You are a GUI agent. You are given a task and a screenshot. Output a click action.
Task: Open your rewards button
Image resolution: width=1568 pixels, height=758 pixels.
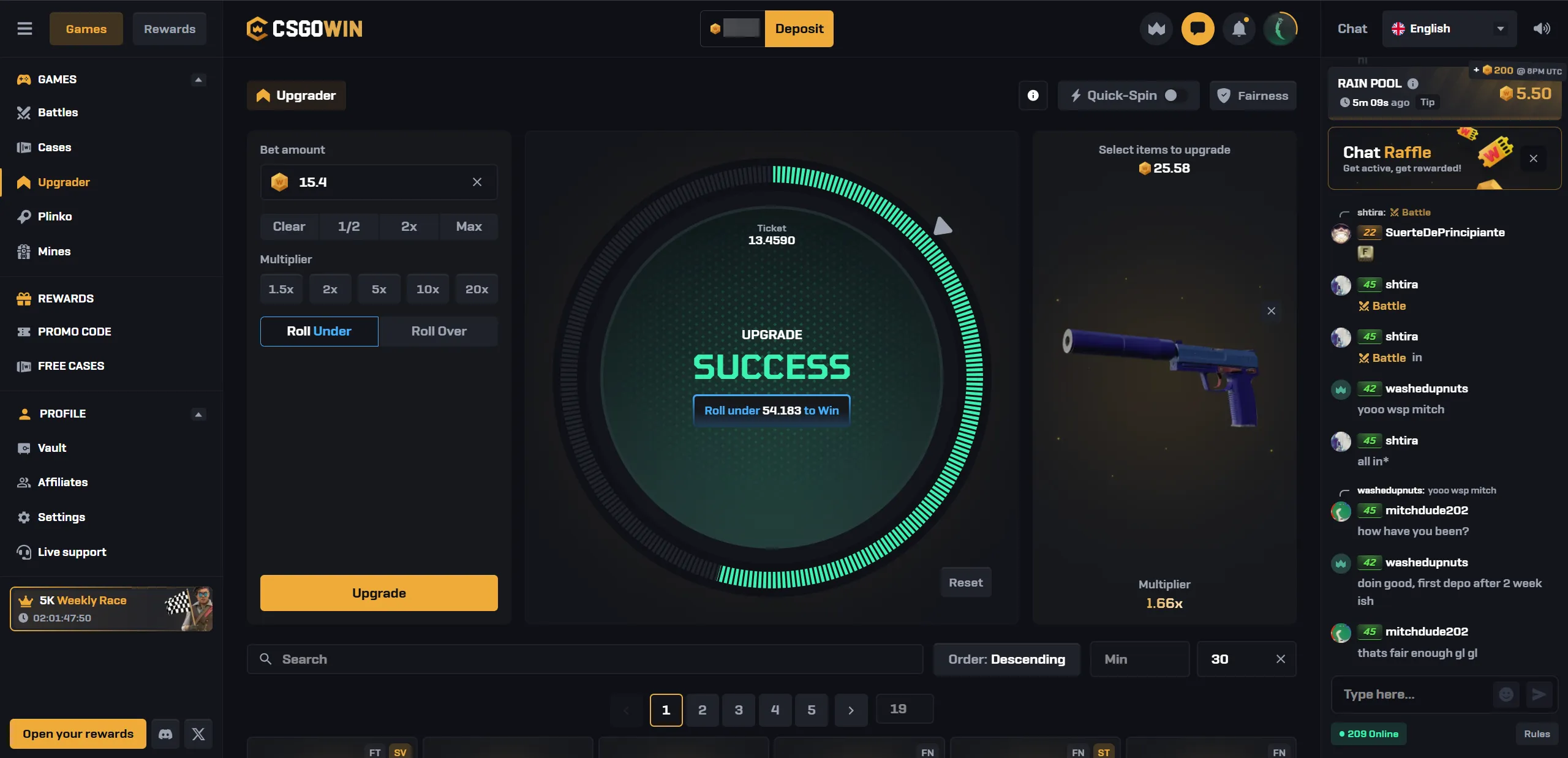pyautogui.click(x=78, y=734)
